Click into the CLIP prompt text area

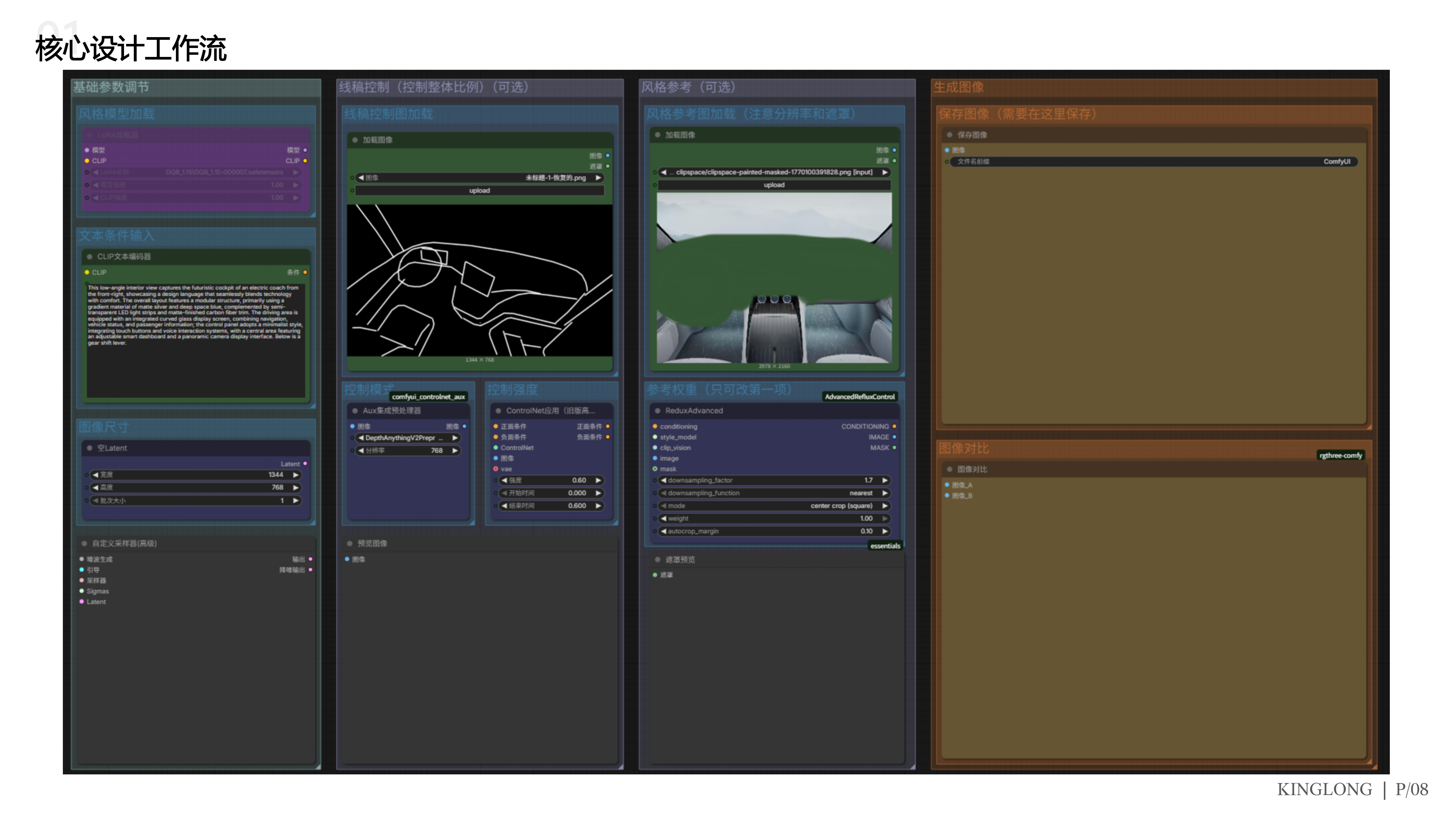coord(195,341)
